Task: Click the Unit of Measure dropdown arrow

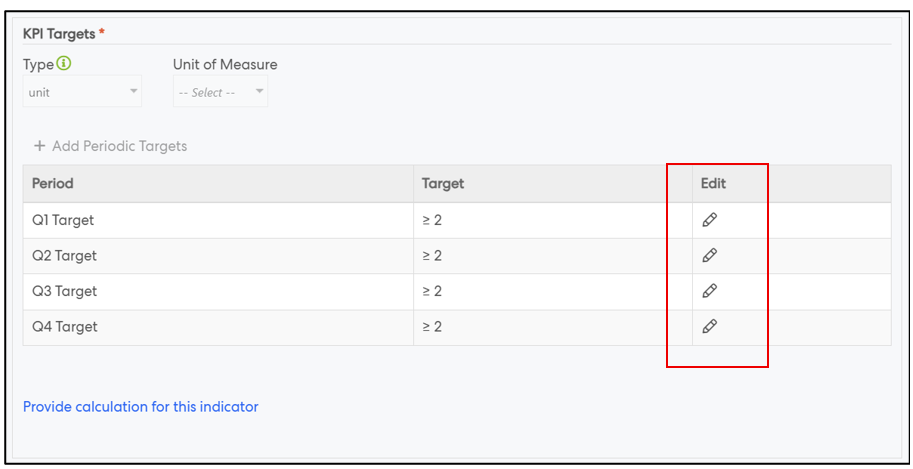Action: click(x=260, y=92)
